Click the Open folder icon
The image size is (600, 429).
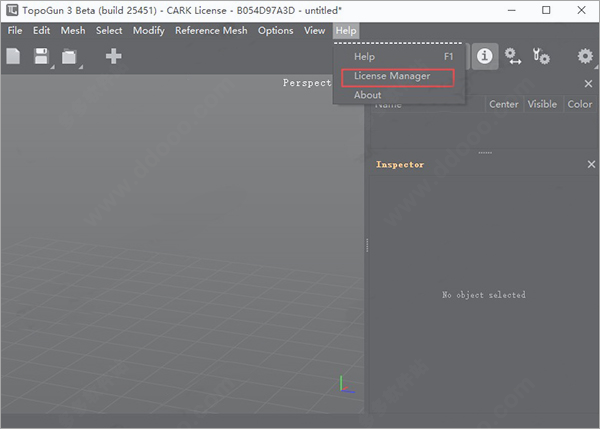click(x=69, y=57)
